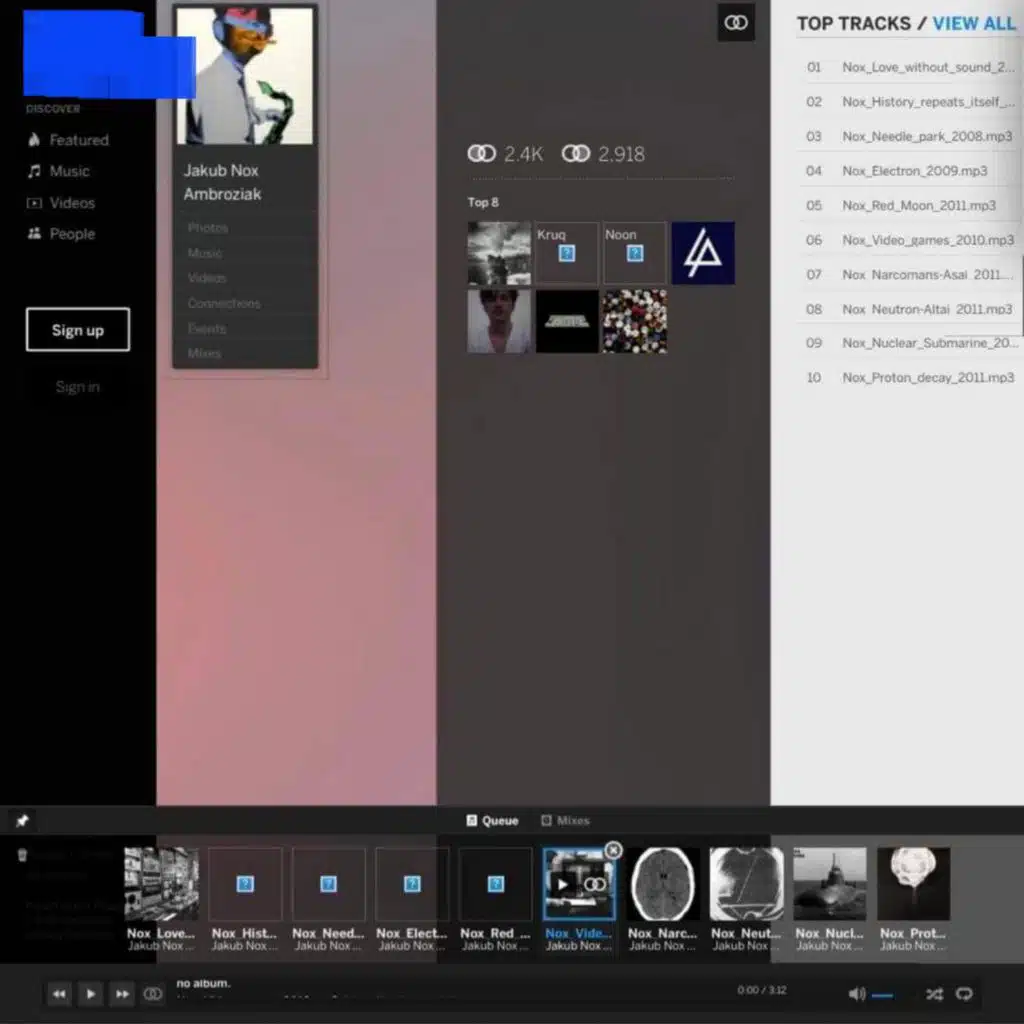Viewport: 1024px width, 1024px height.
Task: Open People in Discover sidebar
Action: [61, 234]
